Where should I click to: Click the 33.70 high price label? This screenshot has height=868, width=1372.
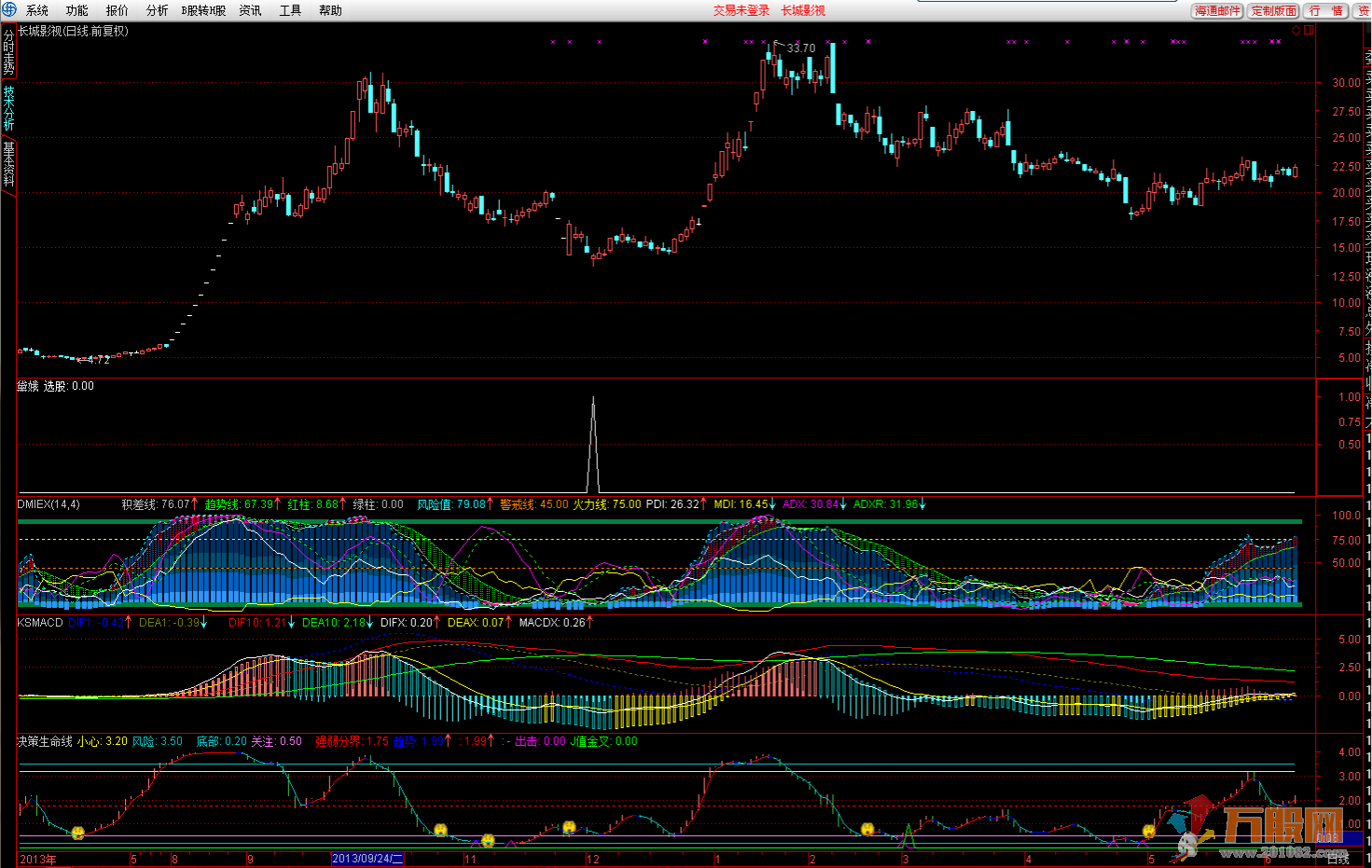click(x=800, y=48)
